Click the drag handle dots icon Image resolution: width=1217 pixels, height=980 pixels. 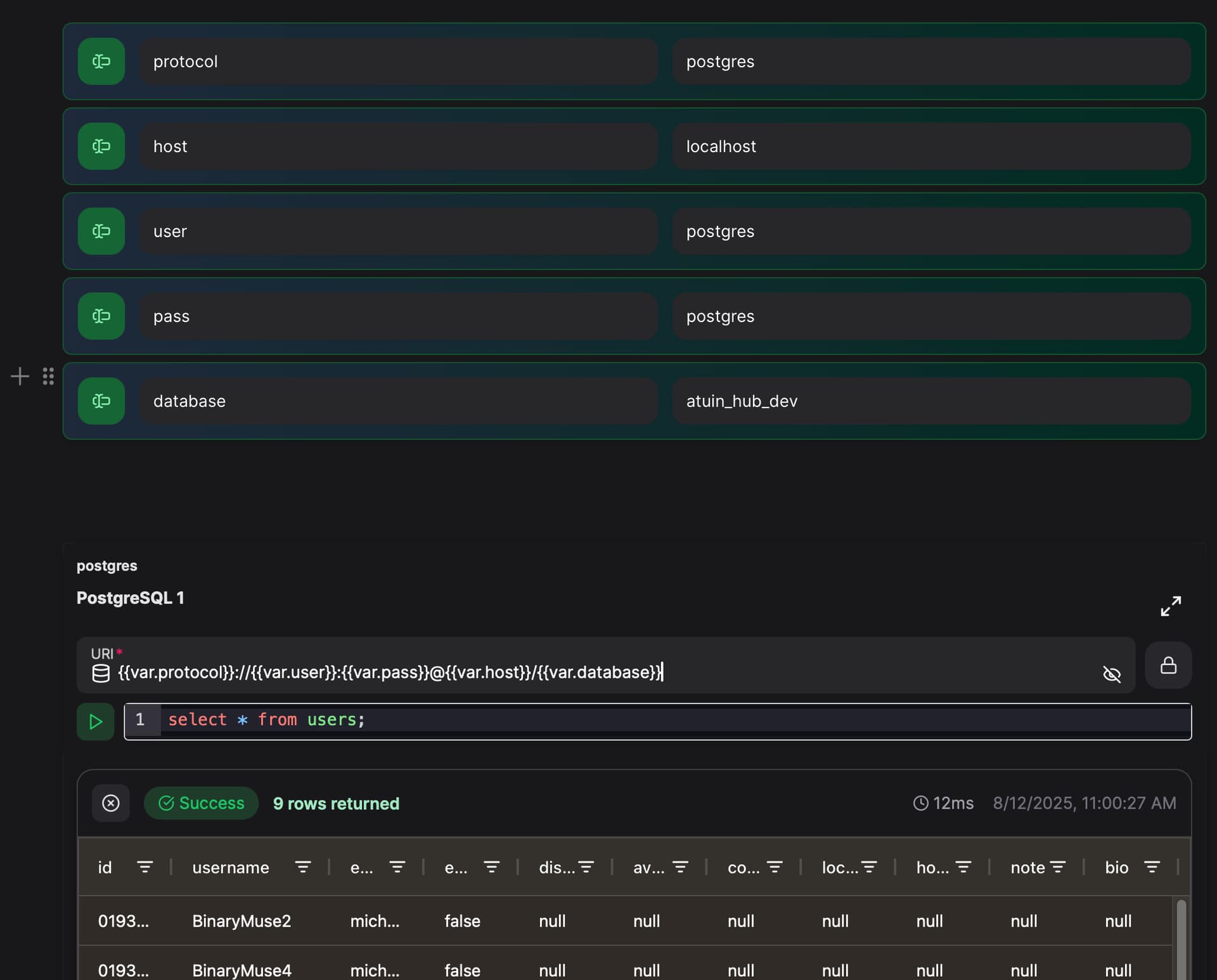click(48, 377)
